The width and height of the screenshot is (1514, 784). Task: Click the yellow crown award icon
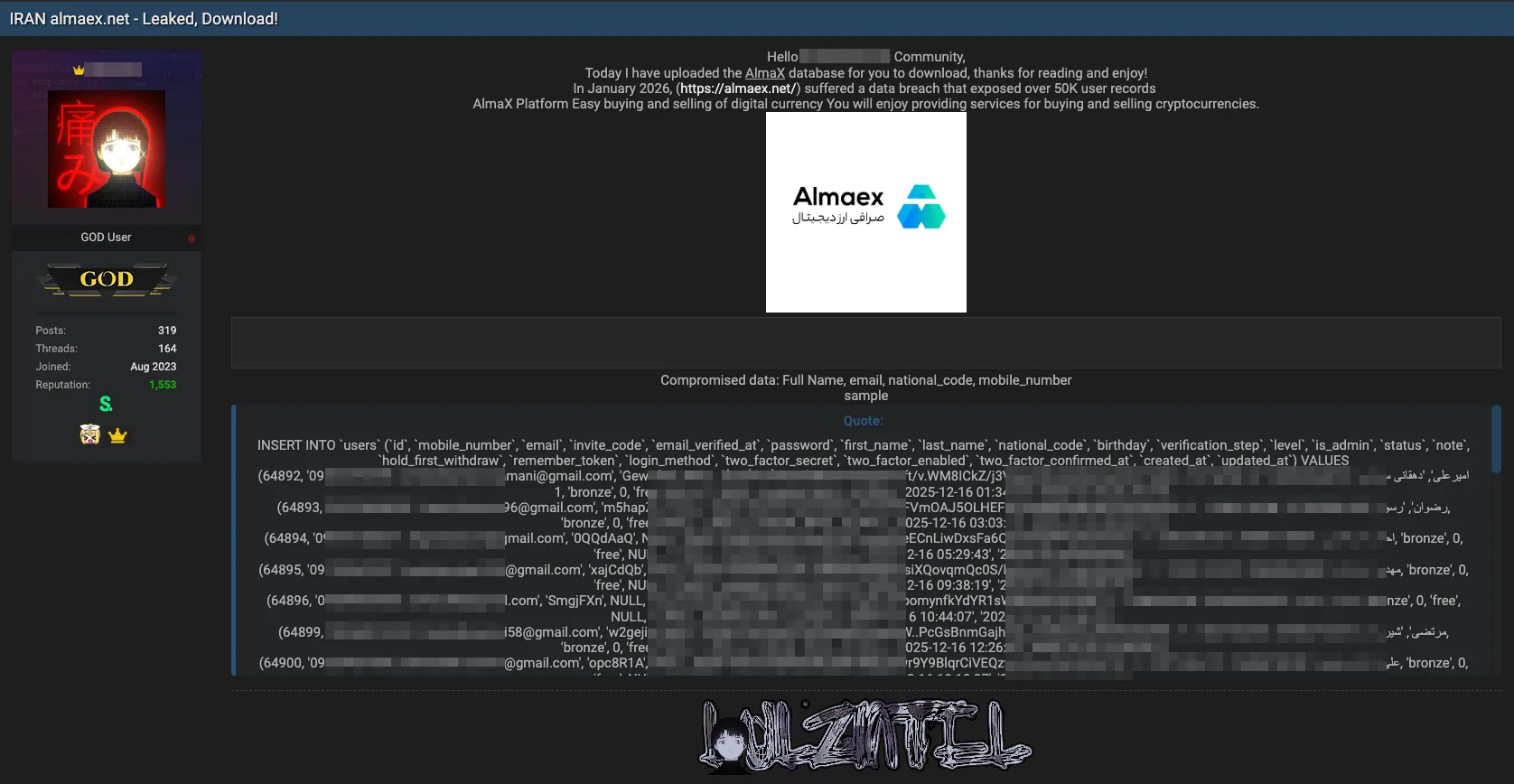pos(117,436)
